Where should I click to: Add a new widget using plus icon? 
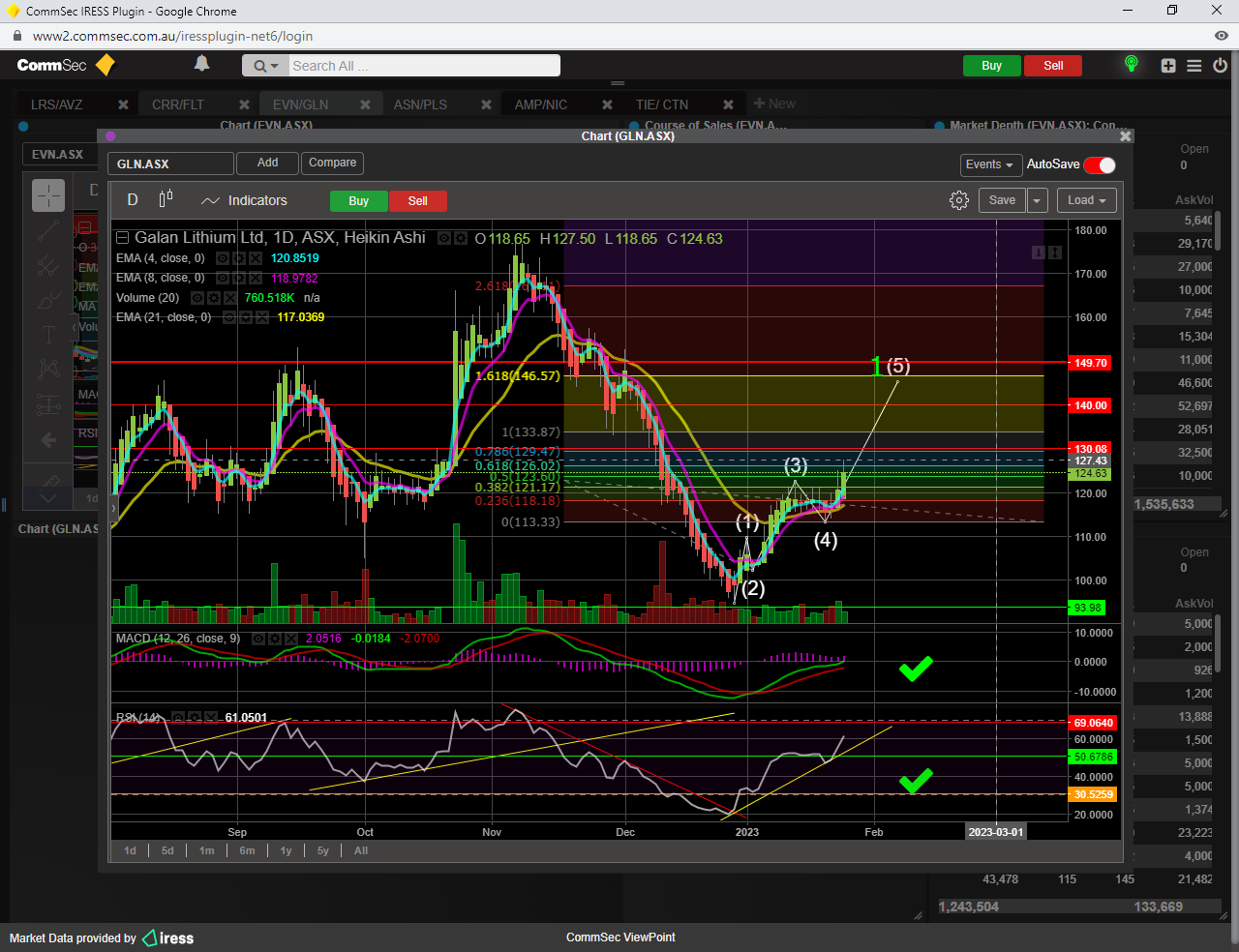(1168, 66)
